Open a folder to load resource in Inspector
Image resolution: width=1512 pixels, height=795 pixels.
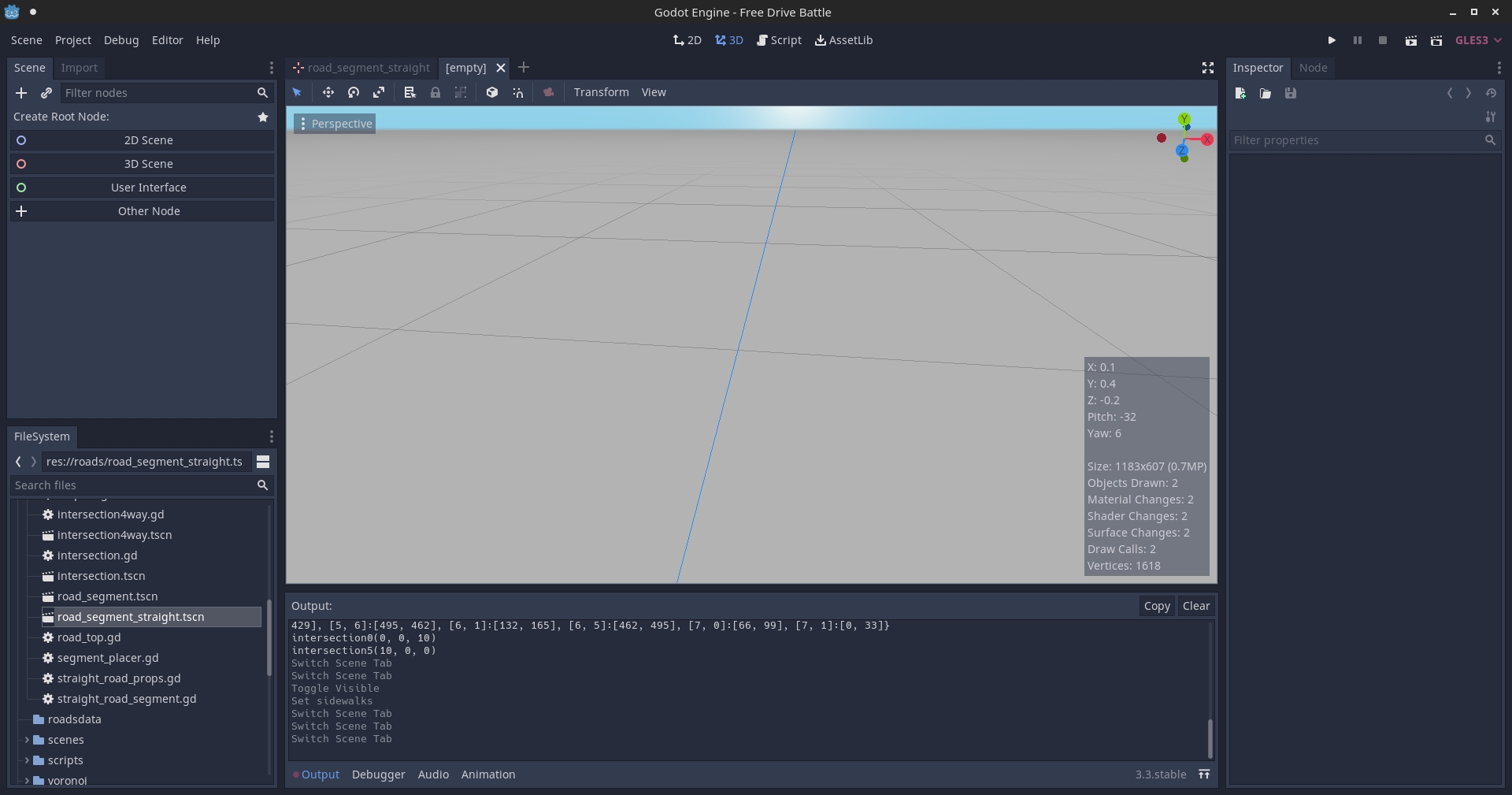1266,93
